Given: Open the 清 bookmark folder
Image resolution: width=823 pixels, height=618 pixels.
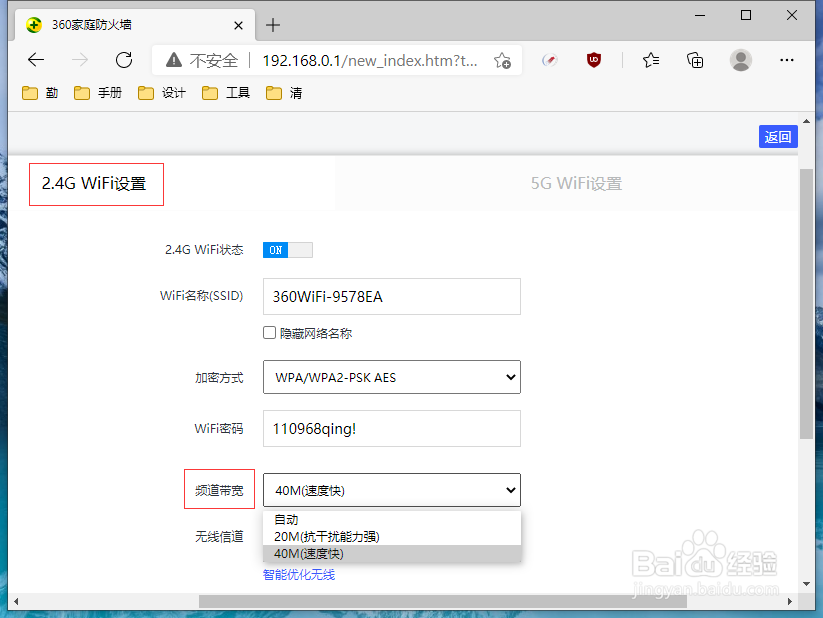Looking at the screenshot, I should (284, 93).
